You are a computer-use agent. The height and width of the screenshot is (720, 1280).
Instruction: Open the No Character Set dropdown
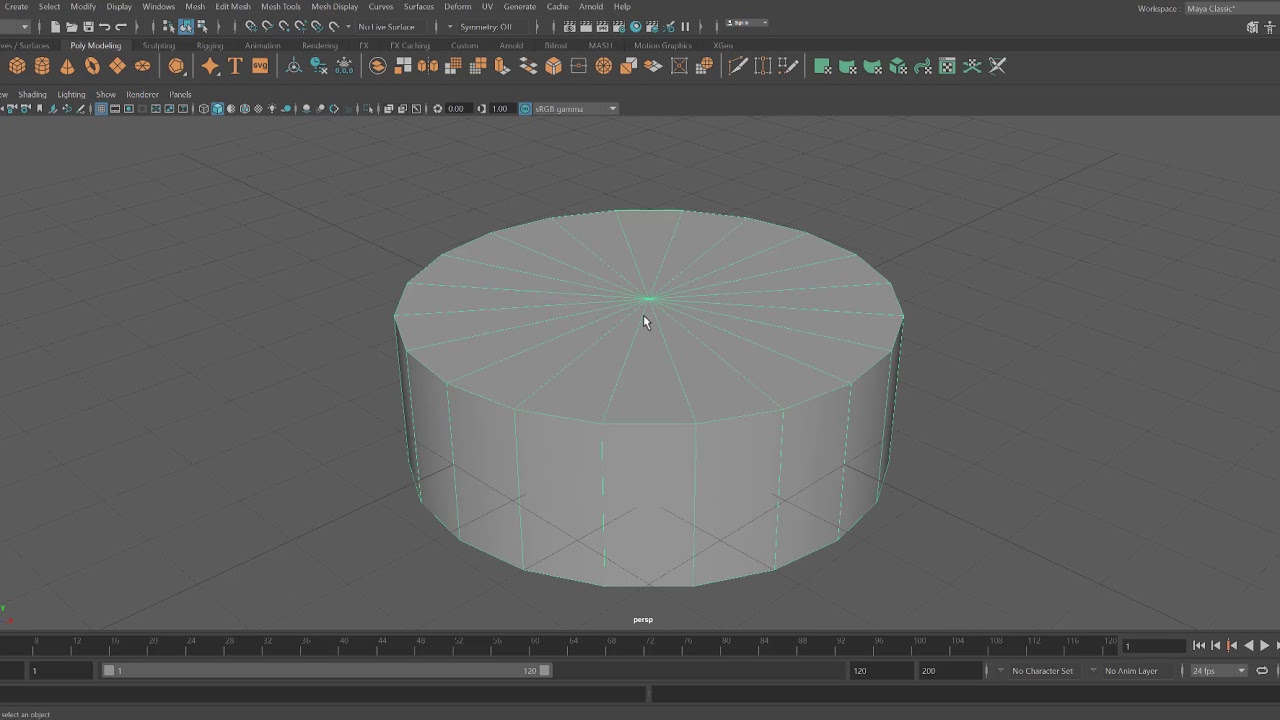(x=1042, y=671)
